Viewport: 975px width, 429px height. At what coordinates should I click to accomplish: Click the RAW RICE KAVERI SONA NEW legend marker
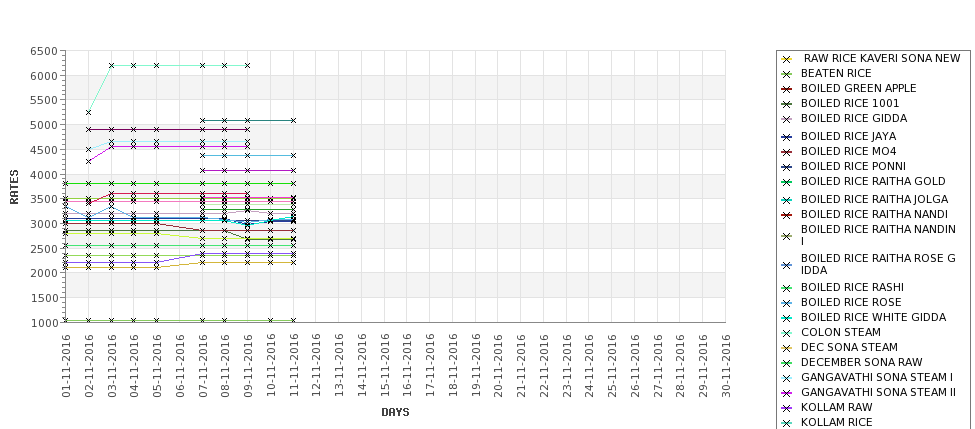[787, 59]
